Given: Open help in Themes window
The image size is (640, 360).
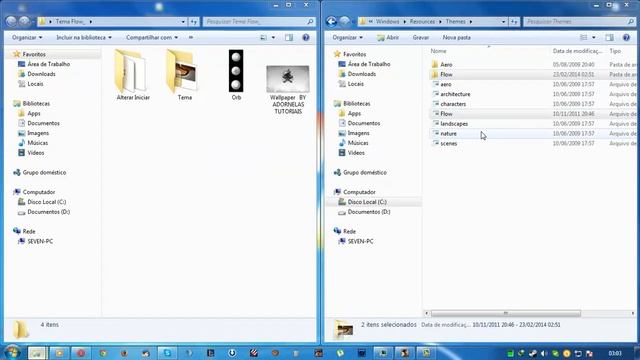Looking at the screenshot, I should pos(626,38).
